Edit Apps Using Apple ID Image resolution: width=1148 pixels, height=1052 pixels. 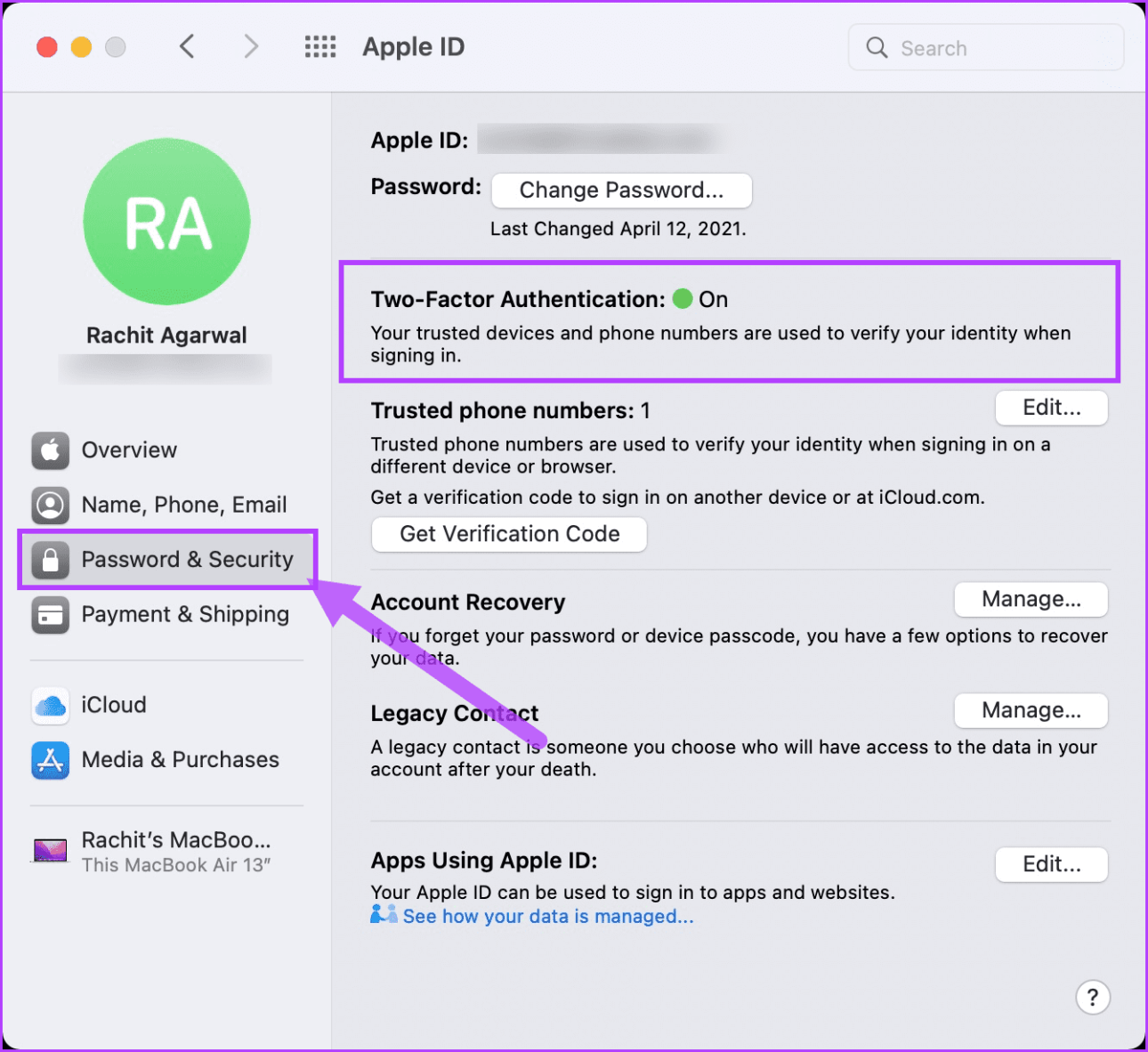click(1051, 864)
